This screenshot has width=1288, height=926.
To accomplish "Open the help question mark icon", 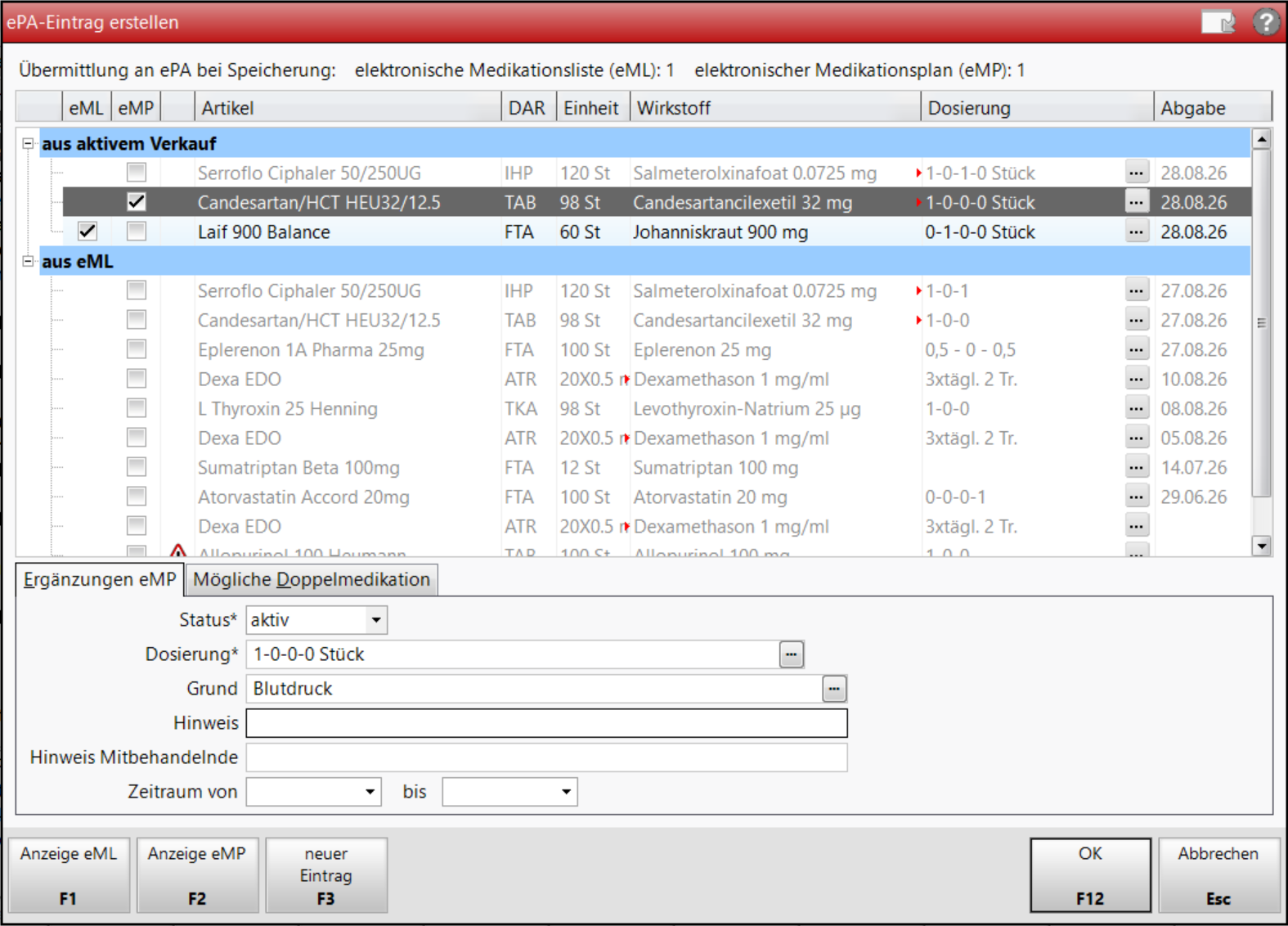I will (x=1266, y=22).
